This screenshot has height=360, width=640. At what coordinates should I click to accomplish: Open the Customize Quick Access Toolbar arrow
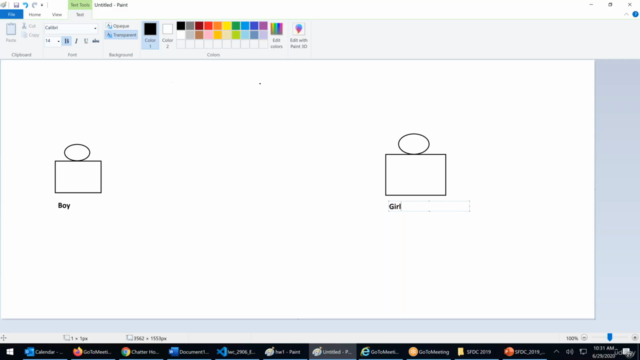[42, 5]
